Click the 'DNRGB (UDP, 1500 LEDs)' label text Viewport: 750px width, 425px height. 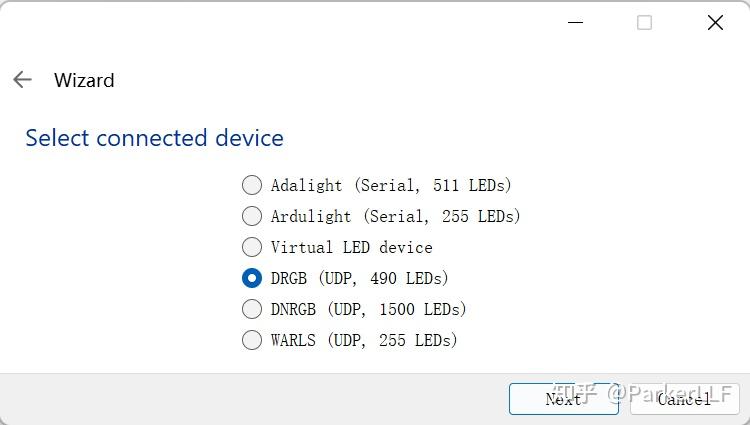368,309
